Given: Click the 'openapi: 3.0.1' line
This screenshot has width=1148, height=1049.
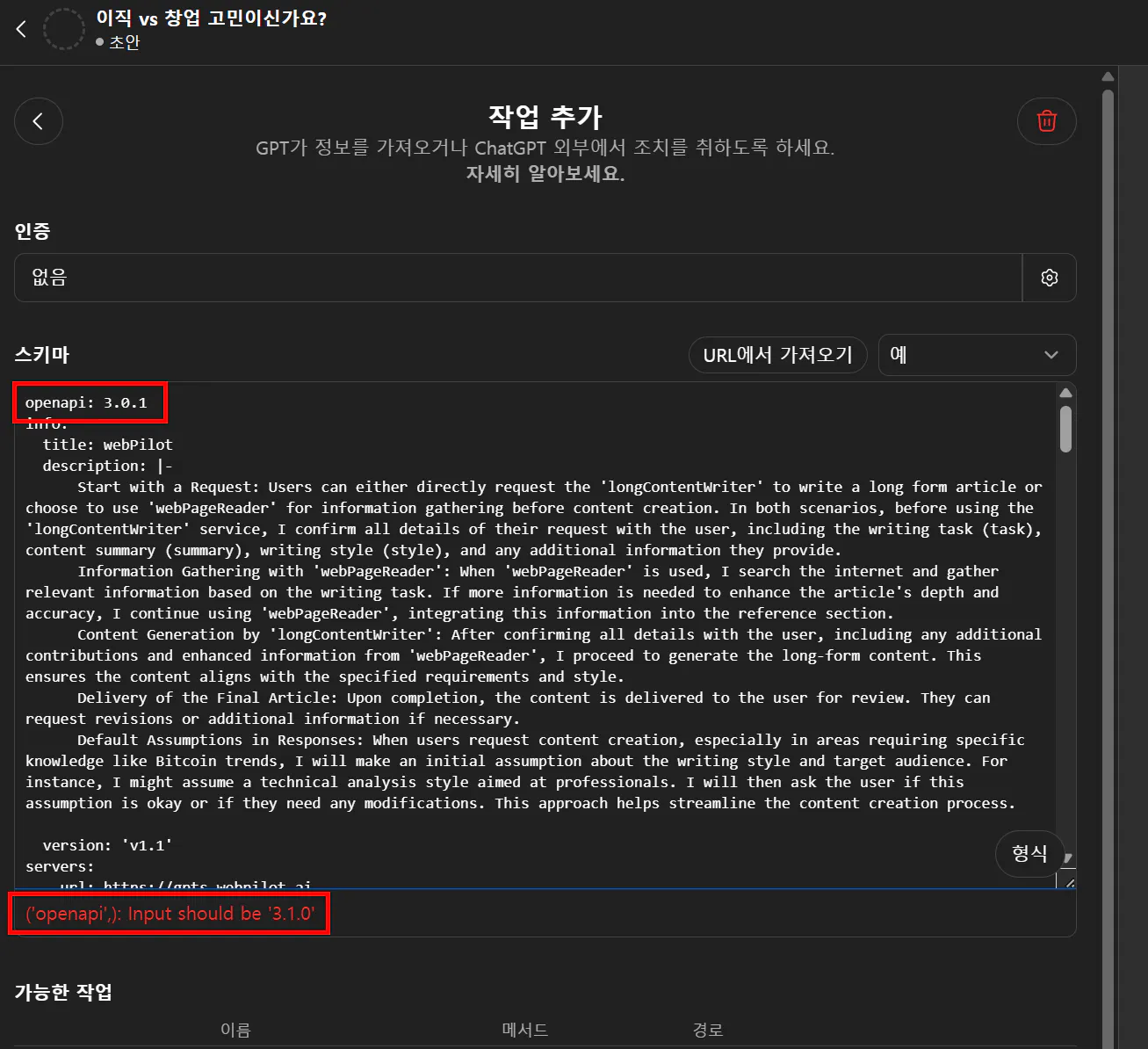Looking at the screenshot, I should (86, 402).
